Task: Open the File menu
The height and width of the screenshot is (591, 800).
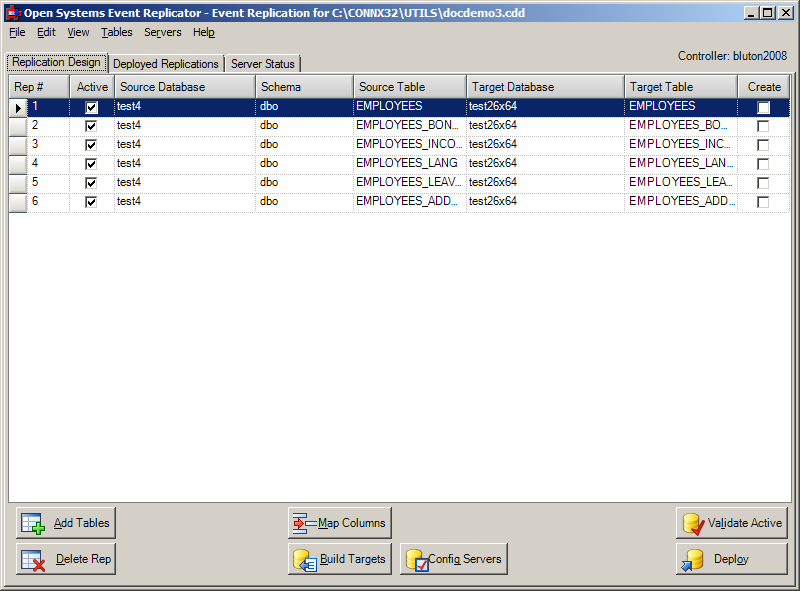Action: [16, 32]
